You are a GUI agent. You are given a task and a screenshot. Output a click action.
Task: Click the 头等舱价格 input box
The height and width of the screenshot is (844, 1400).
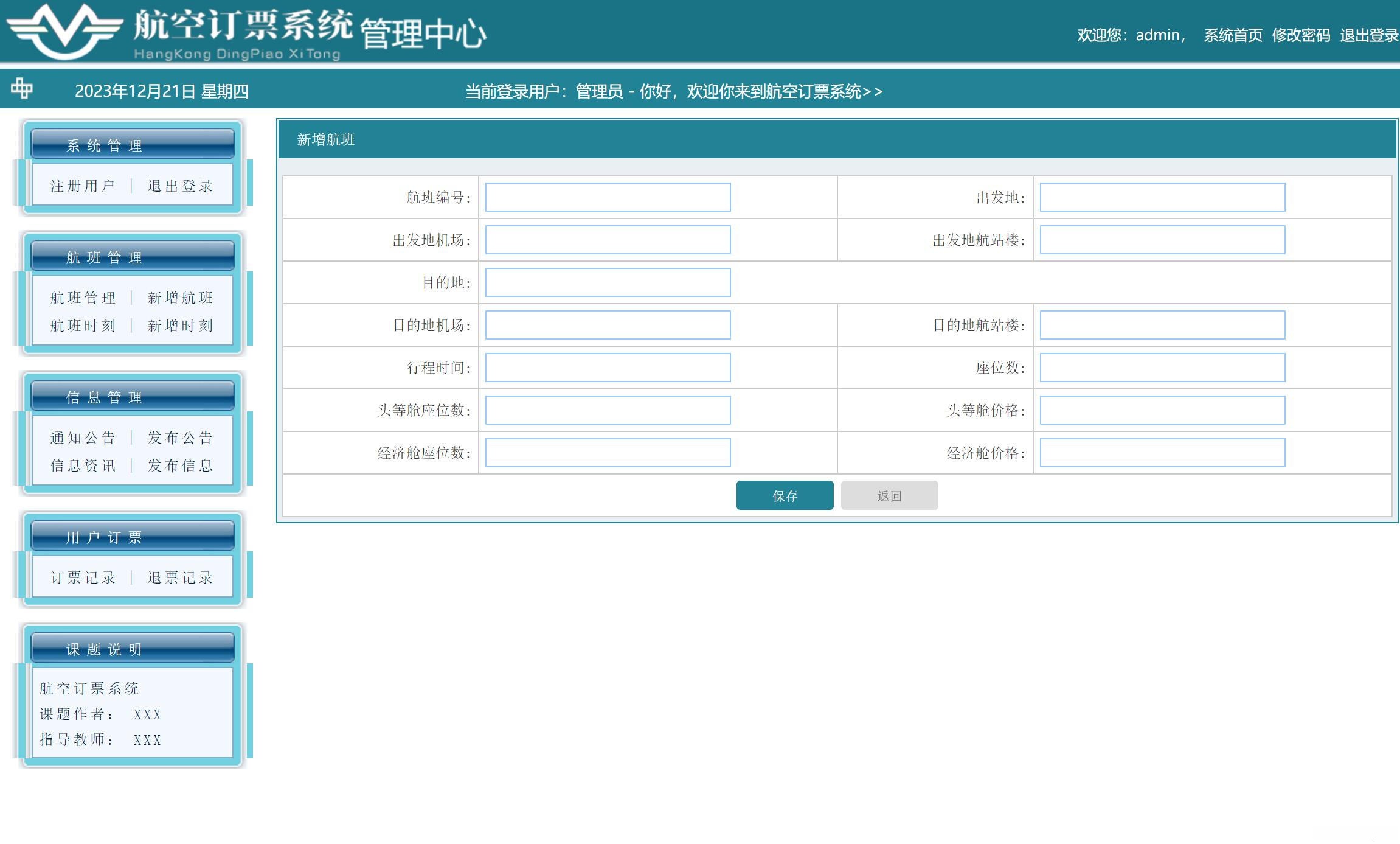[x=1162, y=410]
